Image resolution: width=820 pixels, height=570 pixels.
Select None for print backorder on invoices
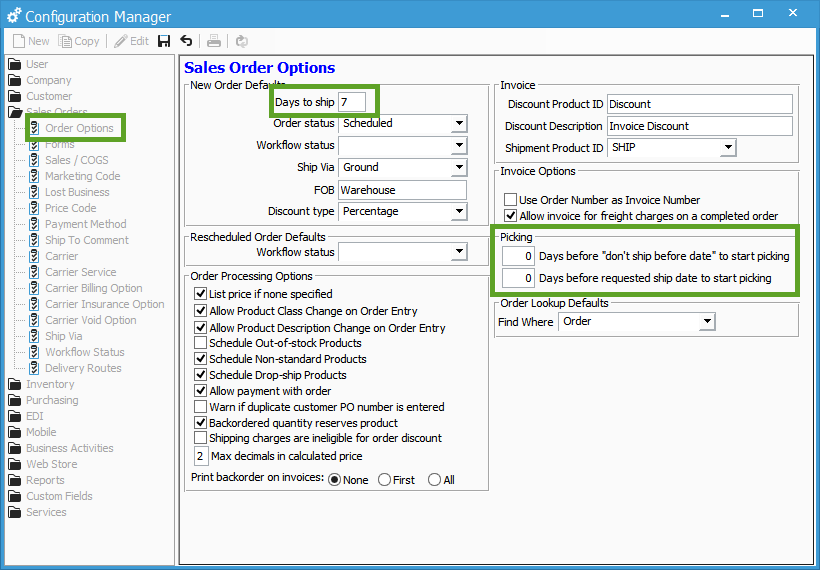335,480
